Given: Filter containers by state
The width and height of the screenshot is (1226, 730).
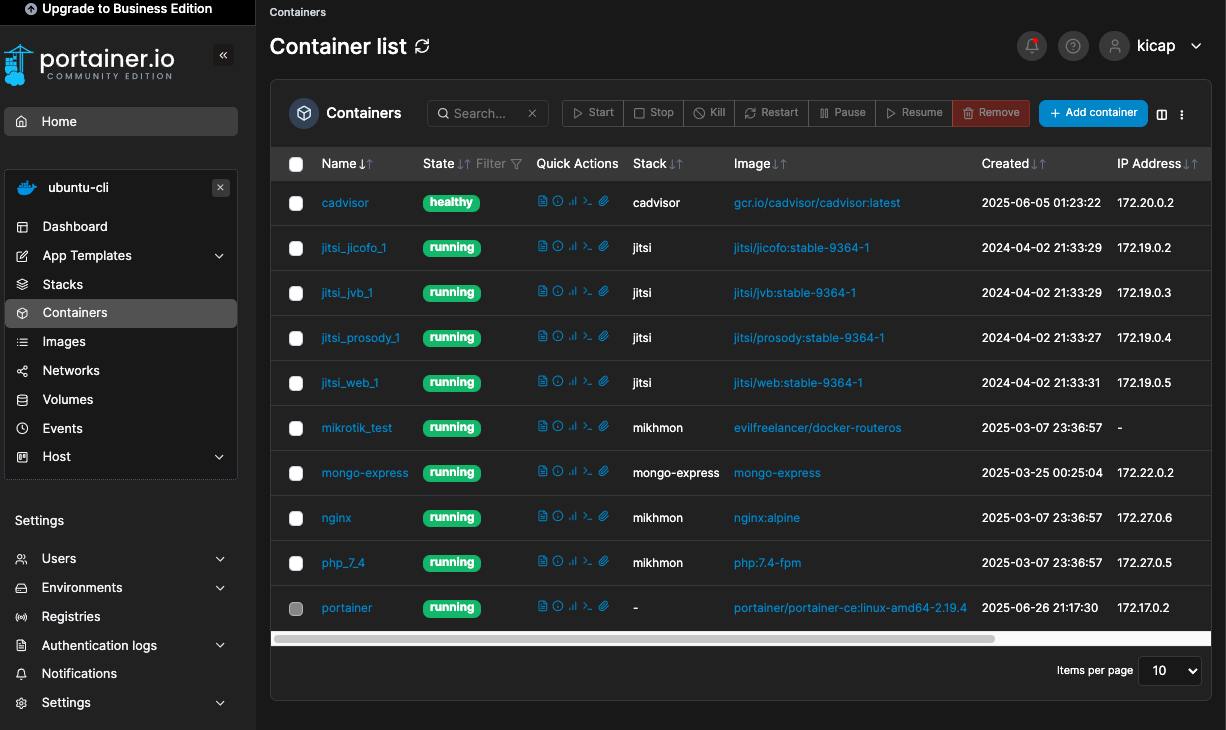Looking at the screenshot, I should tap(499, 164).
